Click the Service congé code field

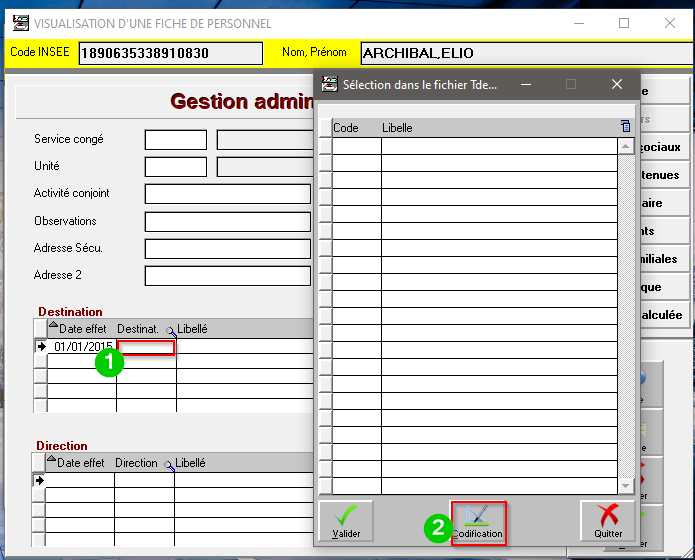(x=175, y=140)
